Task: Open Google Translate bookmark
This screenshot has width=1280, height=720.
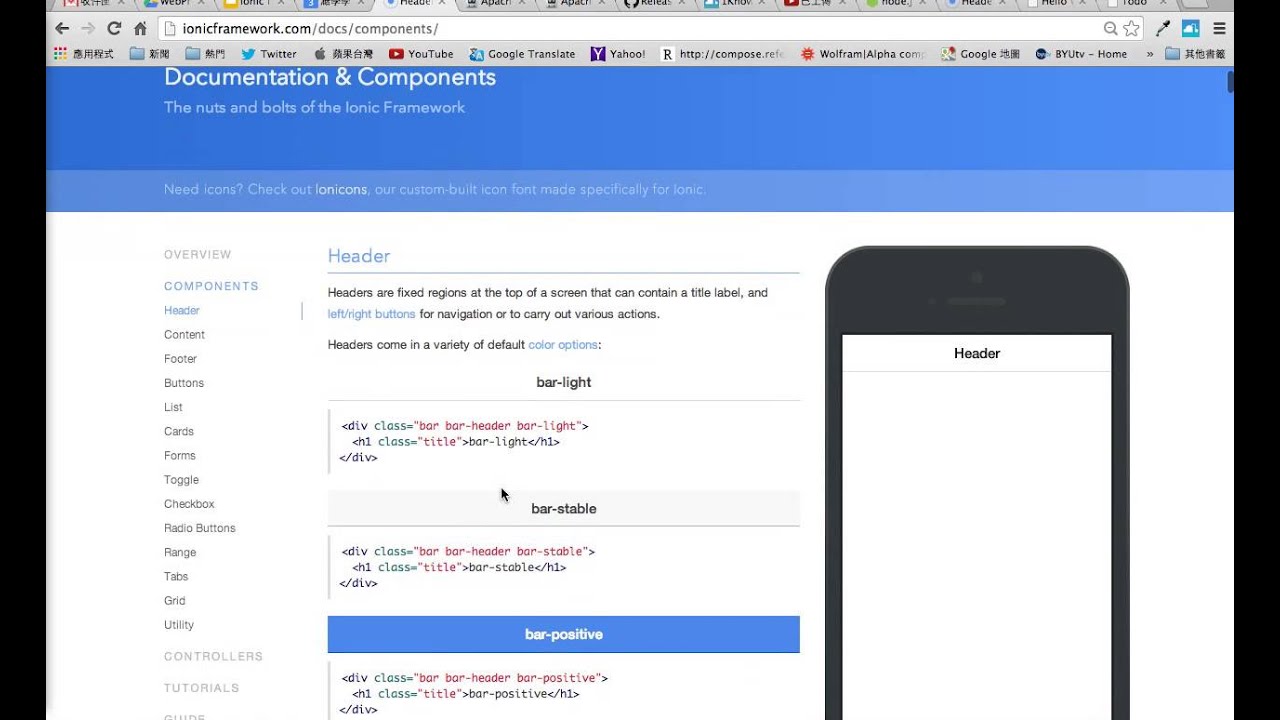Action: [522, 54]
